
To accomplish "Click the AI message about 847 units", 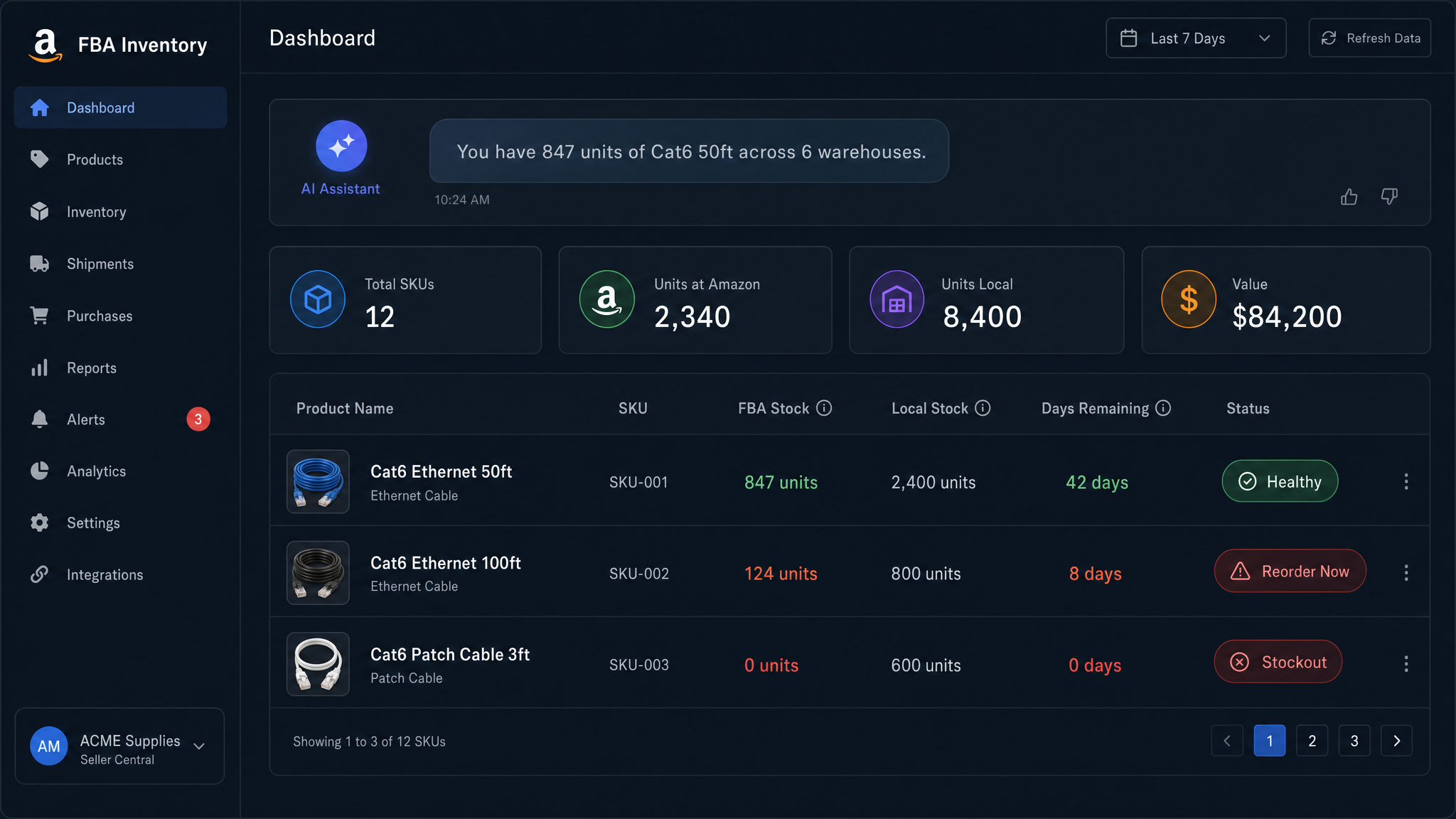I will [x=689, y=151].
